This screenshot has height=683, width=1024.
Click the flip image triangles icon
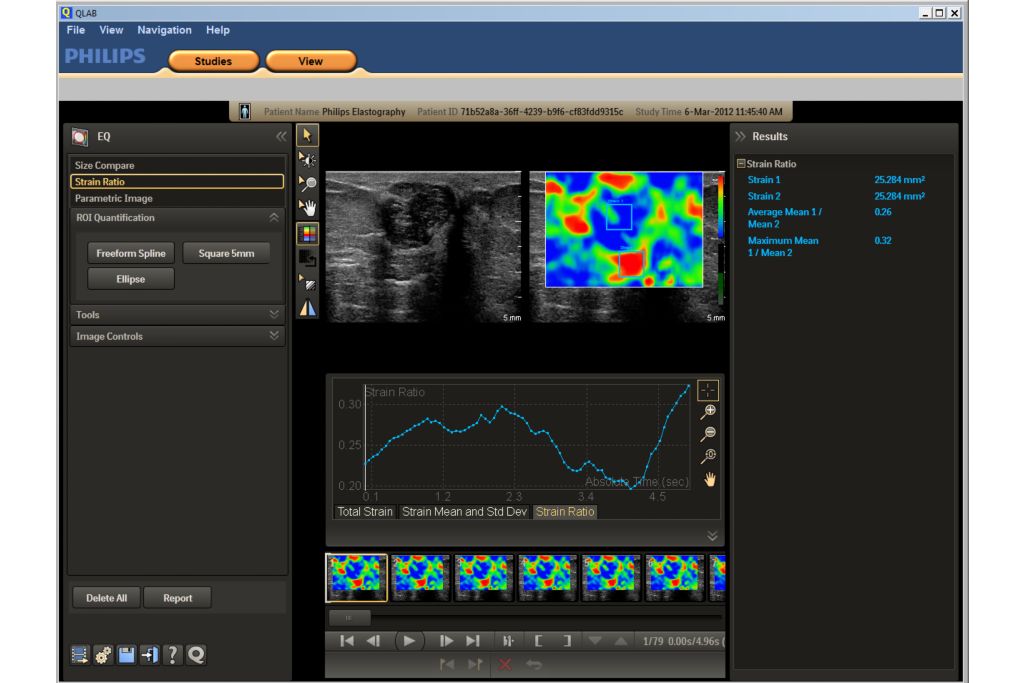point(308,308)
